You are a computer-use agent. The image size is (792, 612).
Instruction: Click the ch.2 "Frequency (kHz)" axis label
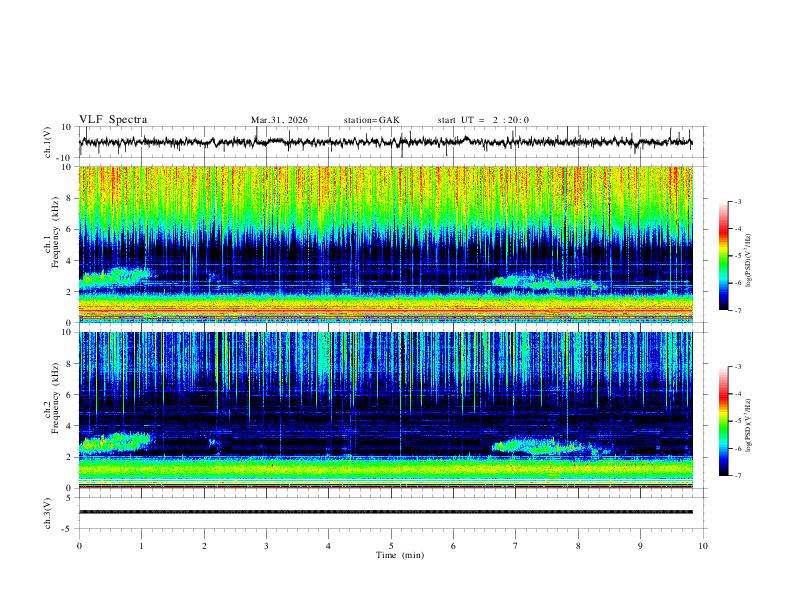point(55,398)
